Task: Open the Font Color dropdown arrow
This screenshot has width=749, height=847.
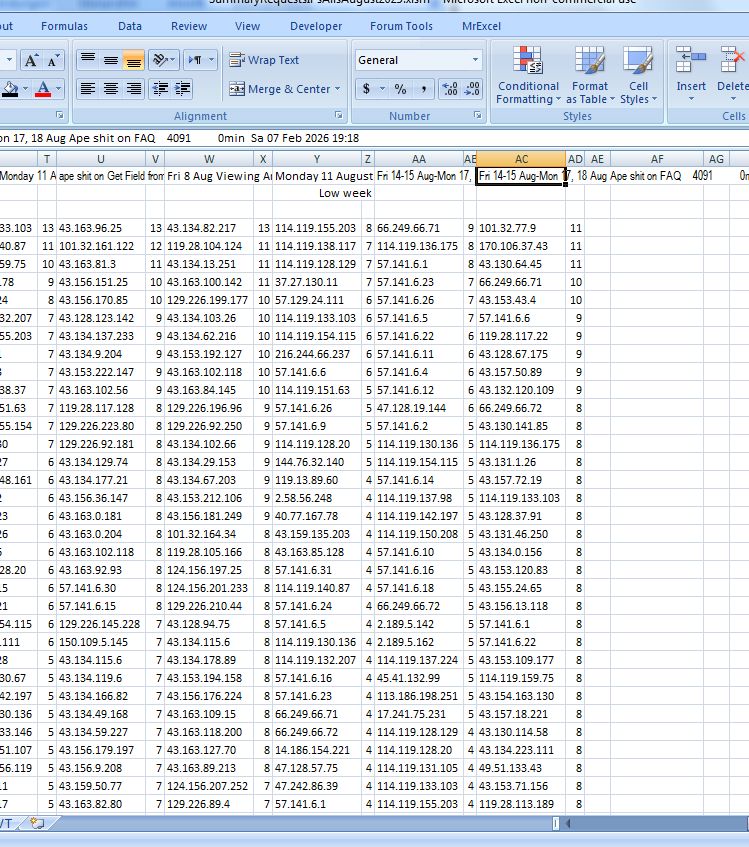Action: (x=58, y=89)
